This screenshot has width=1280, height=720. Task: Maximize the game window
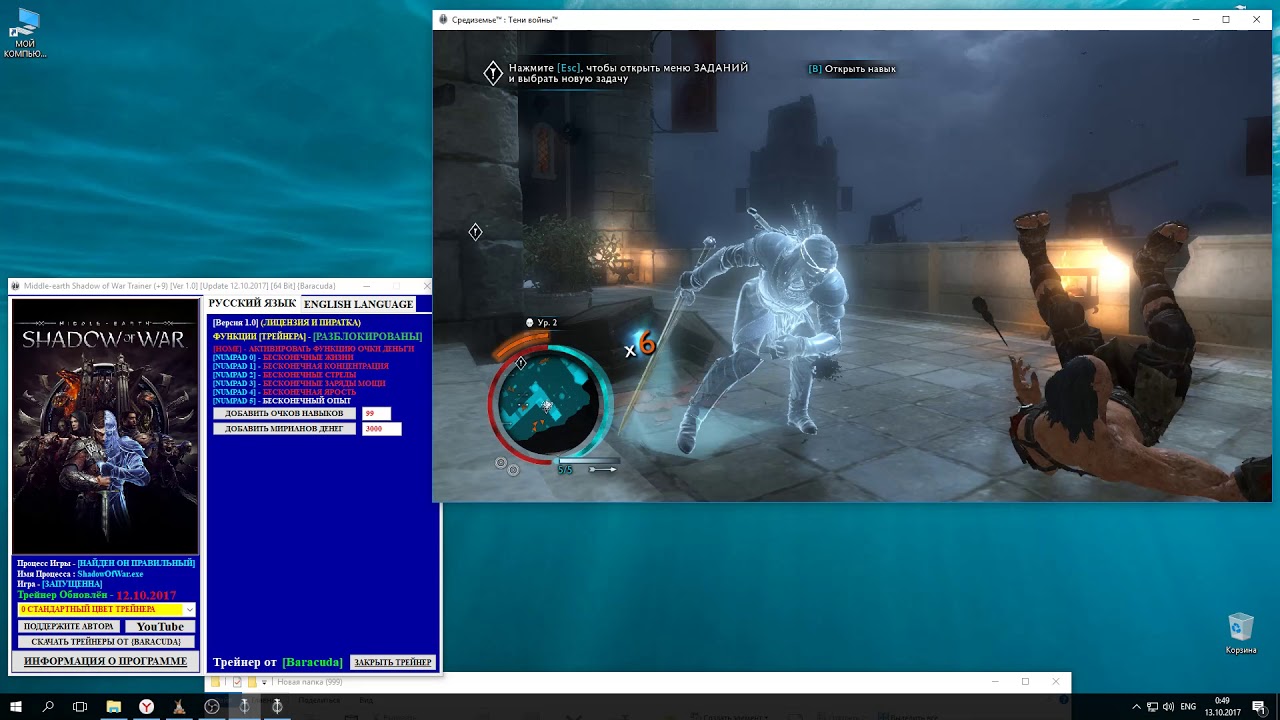[1226, 19]
